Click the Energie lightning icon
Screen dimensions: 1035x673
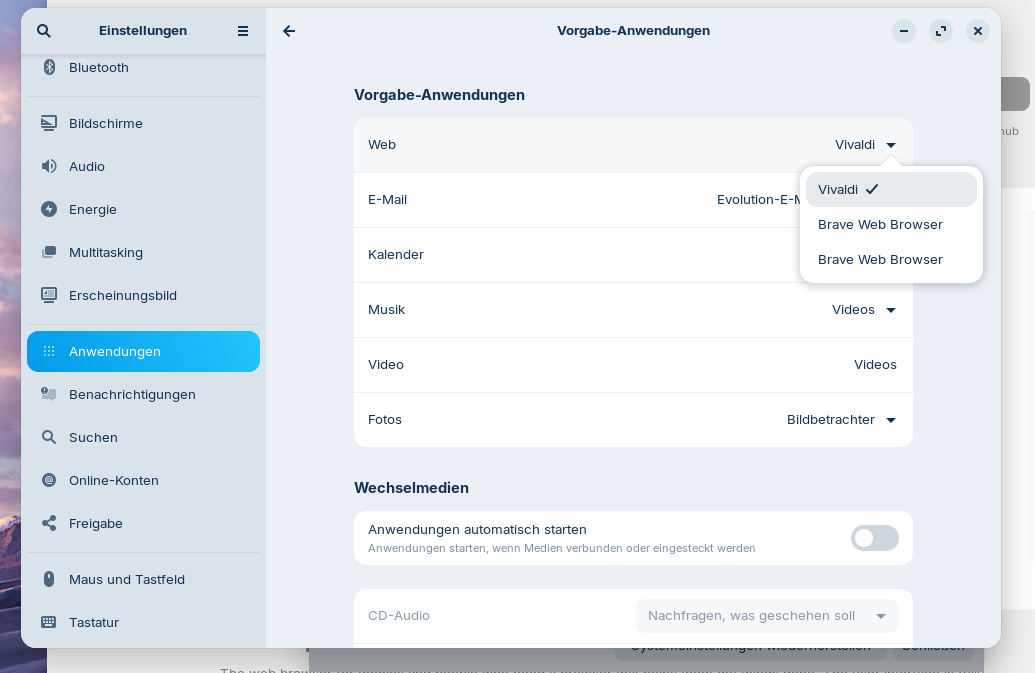49,209
